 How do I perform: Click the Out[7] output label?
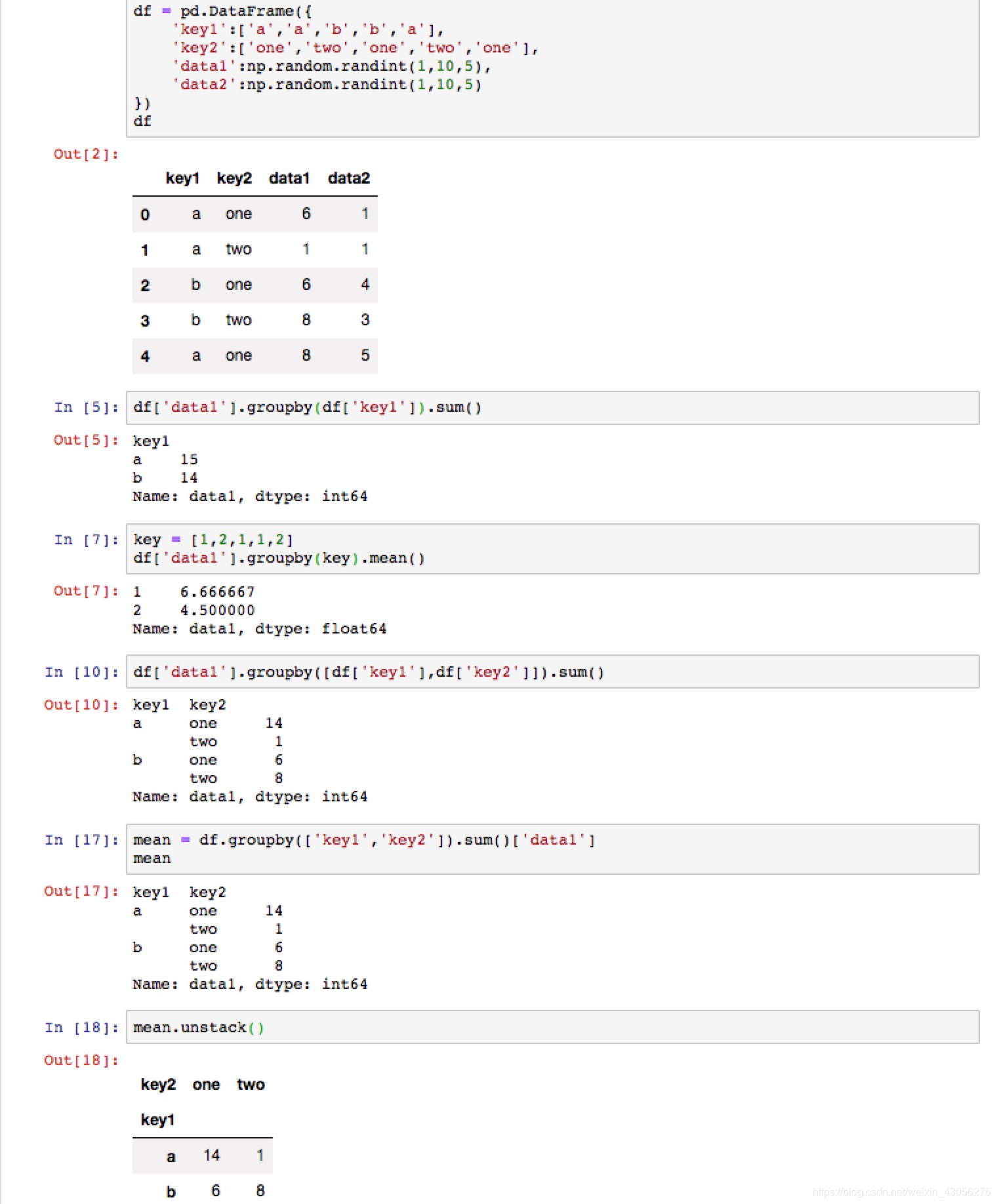pyautogui.click(x=86, y=591)
